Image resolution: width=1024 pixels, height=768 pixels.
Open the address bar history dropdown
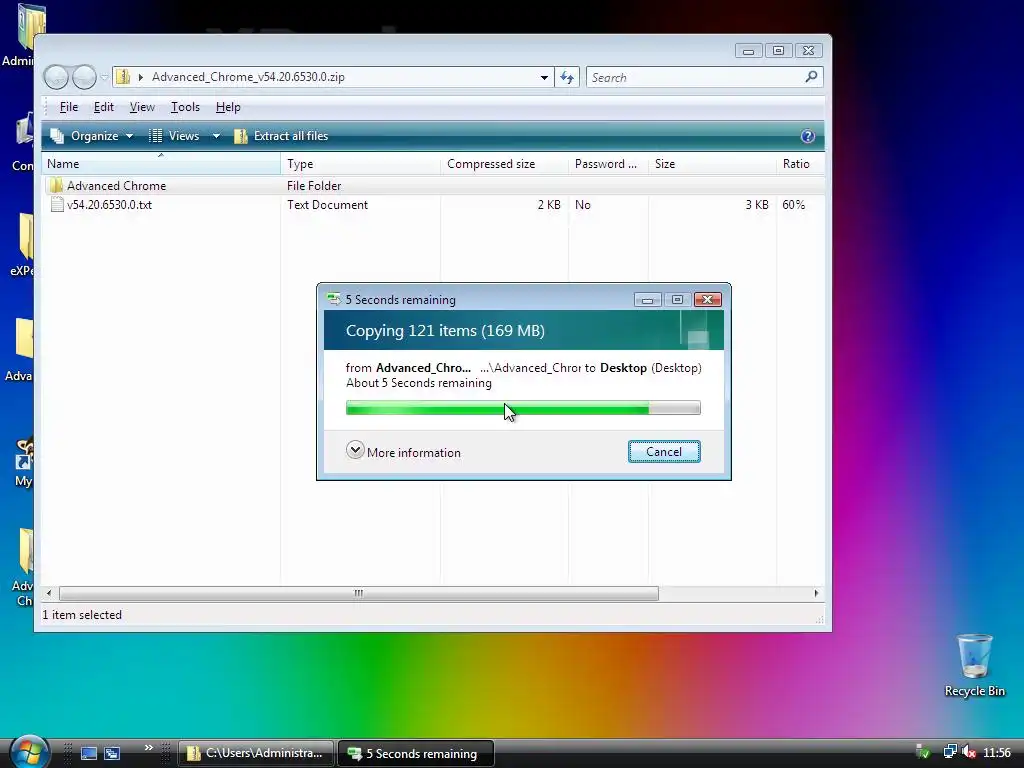(x=544, y=78)
